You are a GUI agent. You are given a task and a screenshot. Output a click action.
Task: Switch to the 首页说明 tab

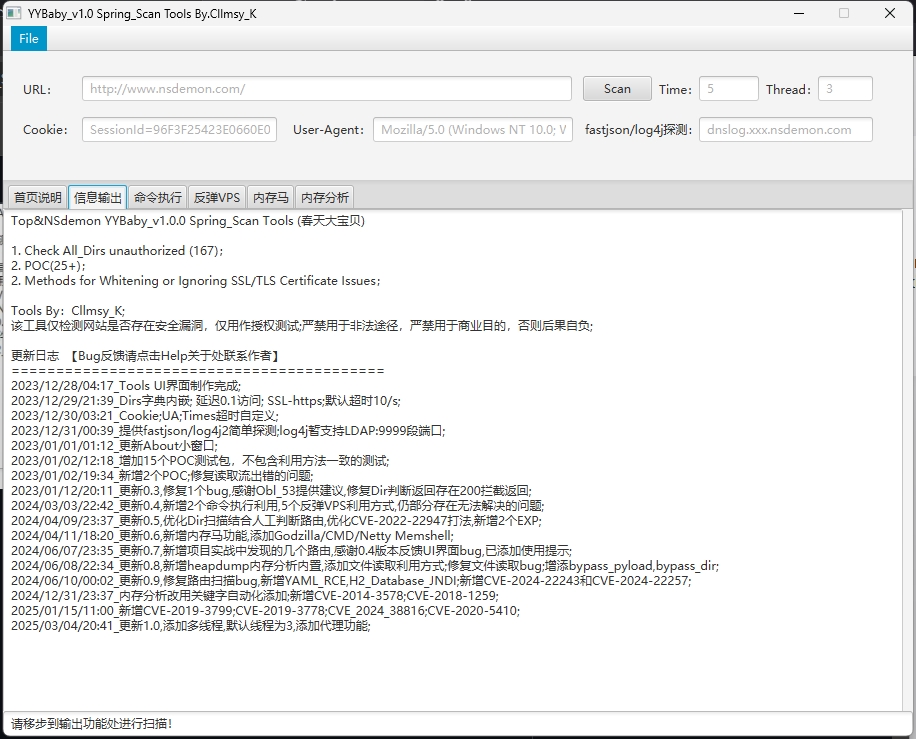[38, 197]
